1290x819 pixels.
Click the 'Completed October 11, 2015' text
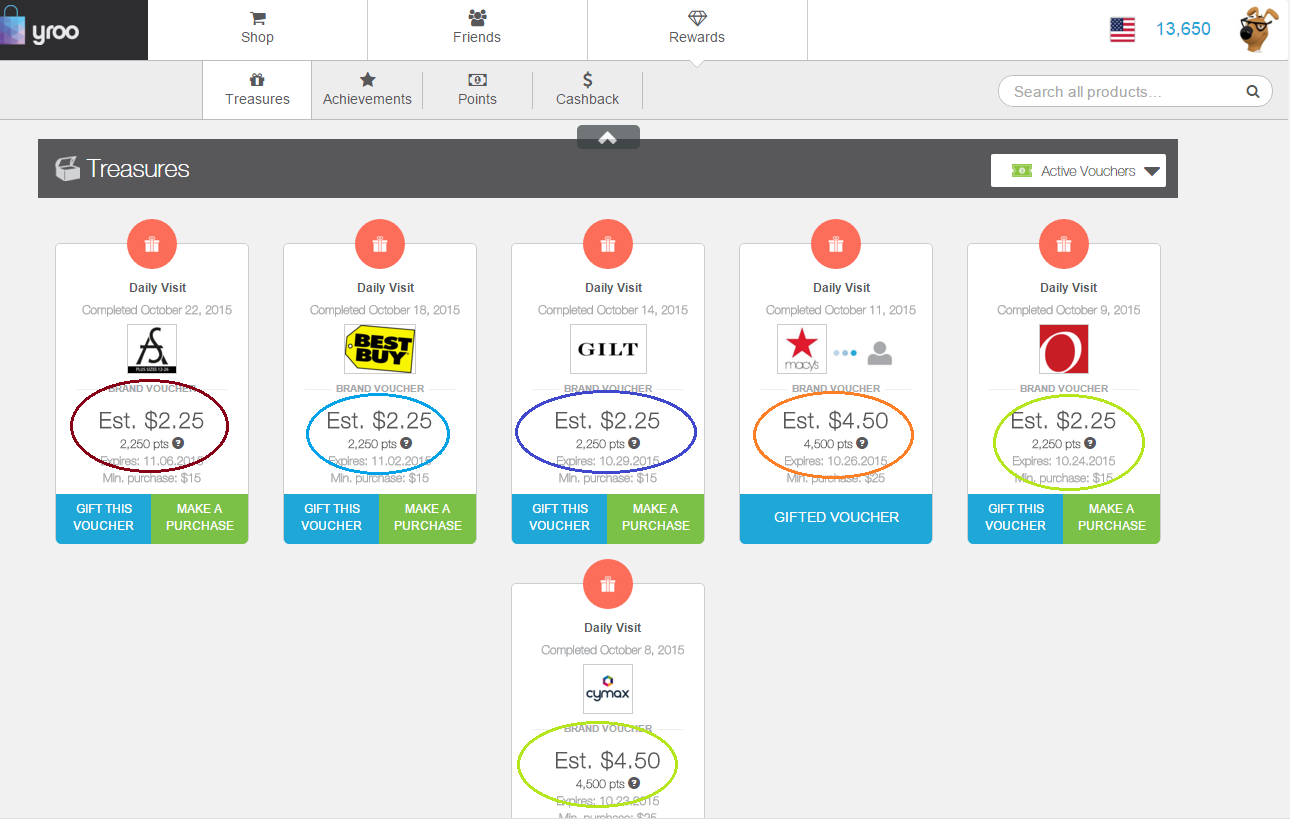[841, 310]
